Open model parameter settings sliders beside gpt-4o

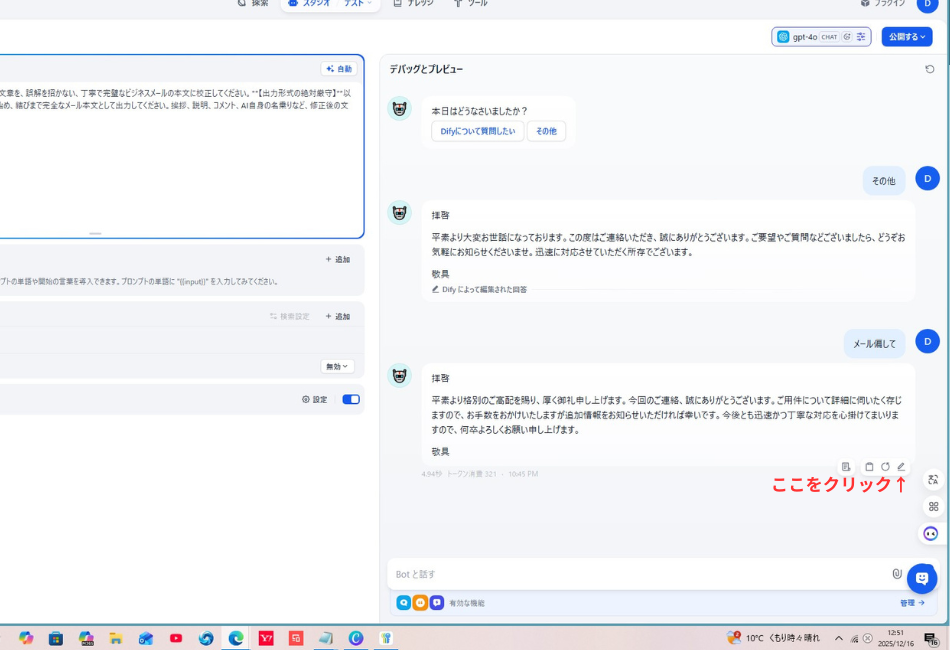coord(861,36)
